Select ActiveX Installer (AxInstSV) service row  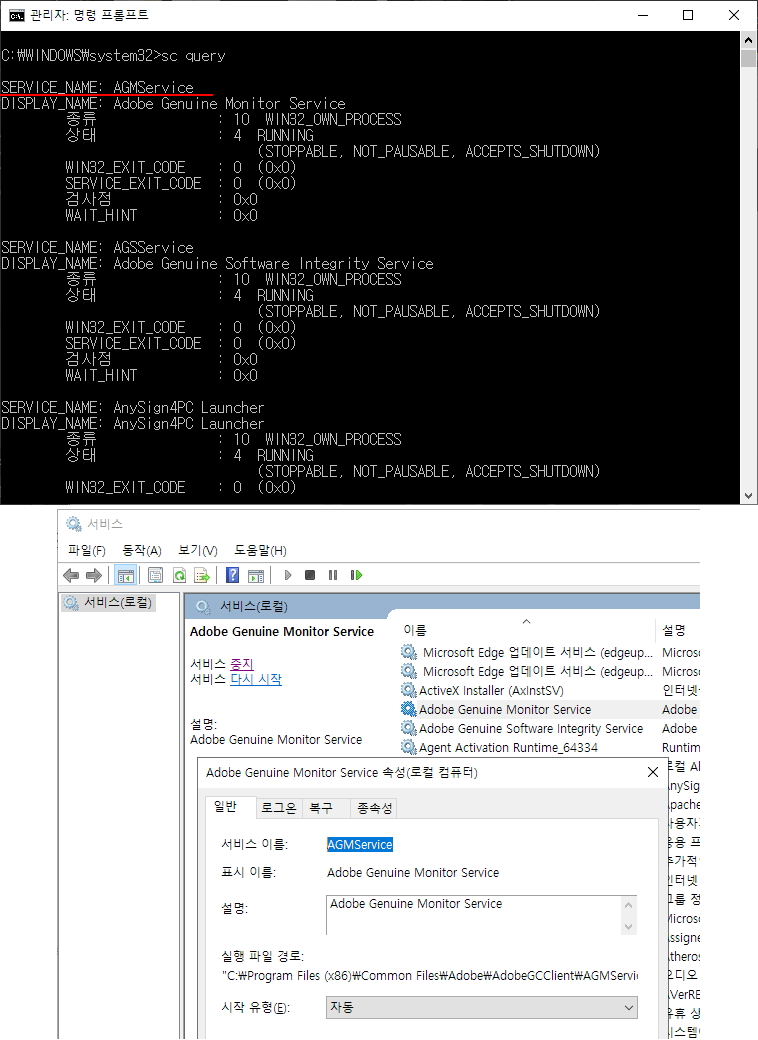click(x=491, y=690)
